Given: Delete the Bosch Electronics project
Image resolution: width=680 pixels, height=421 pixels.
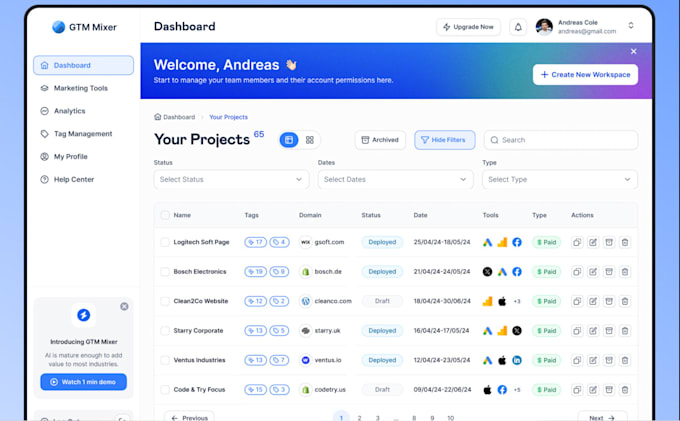Looking at the screenshot, I should [625, 271].
